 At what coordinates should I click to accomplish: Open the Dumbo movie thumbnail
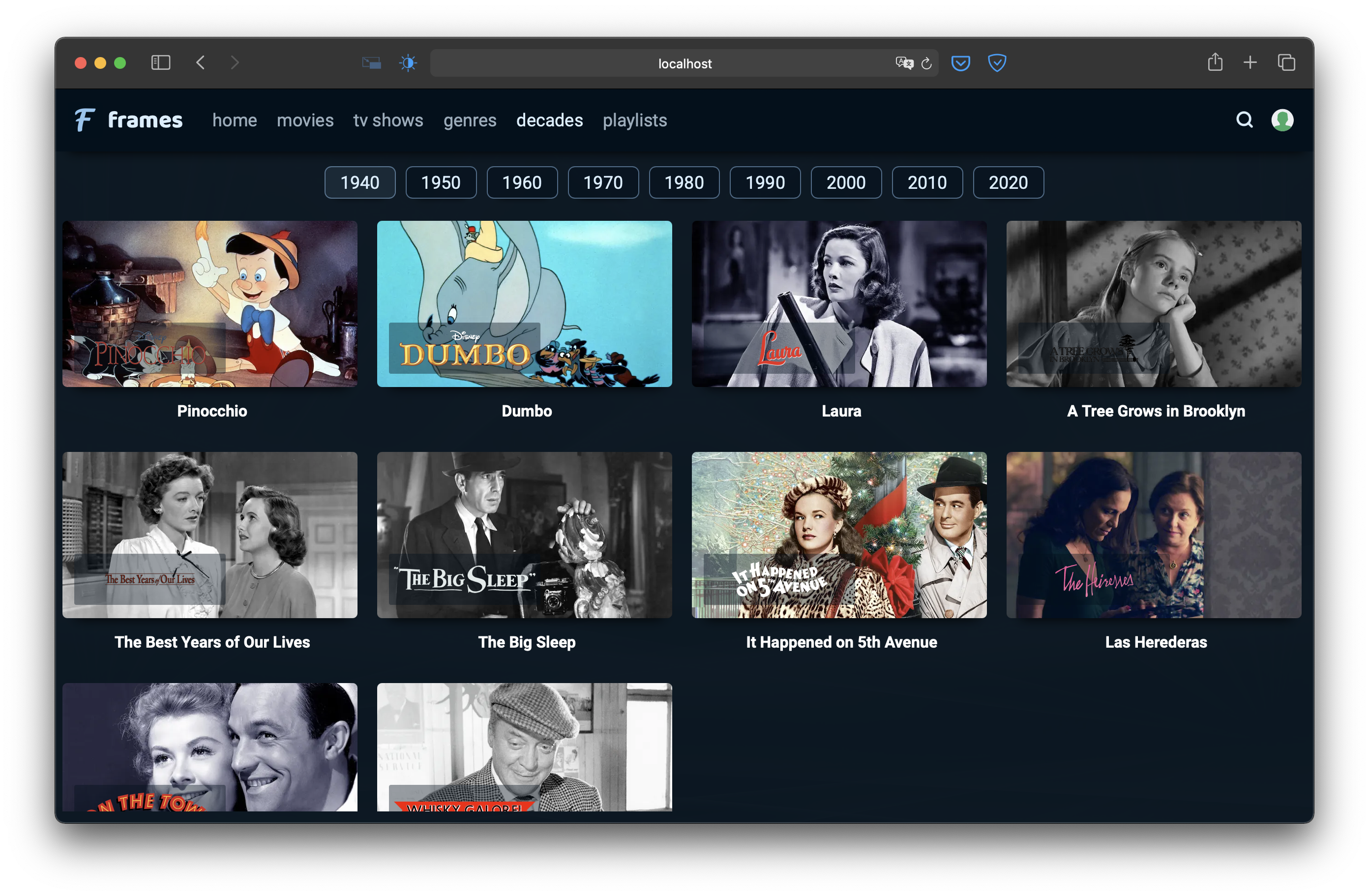[x=524, y=303]
